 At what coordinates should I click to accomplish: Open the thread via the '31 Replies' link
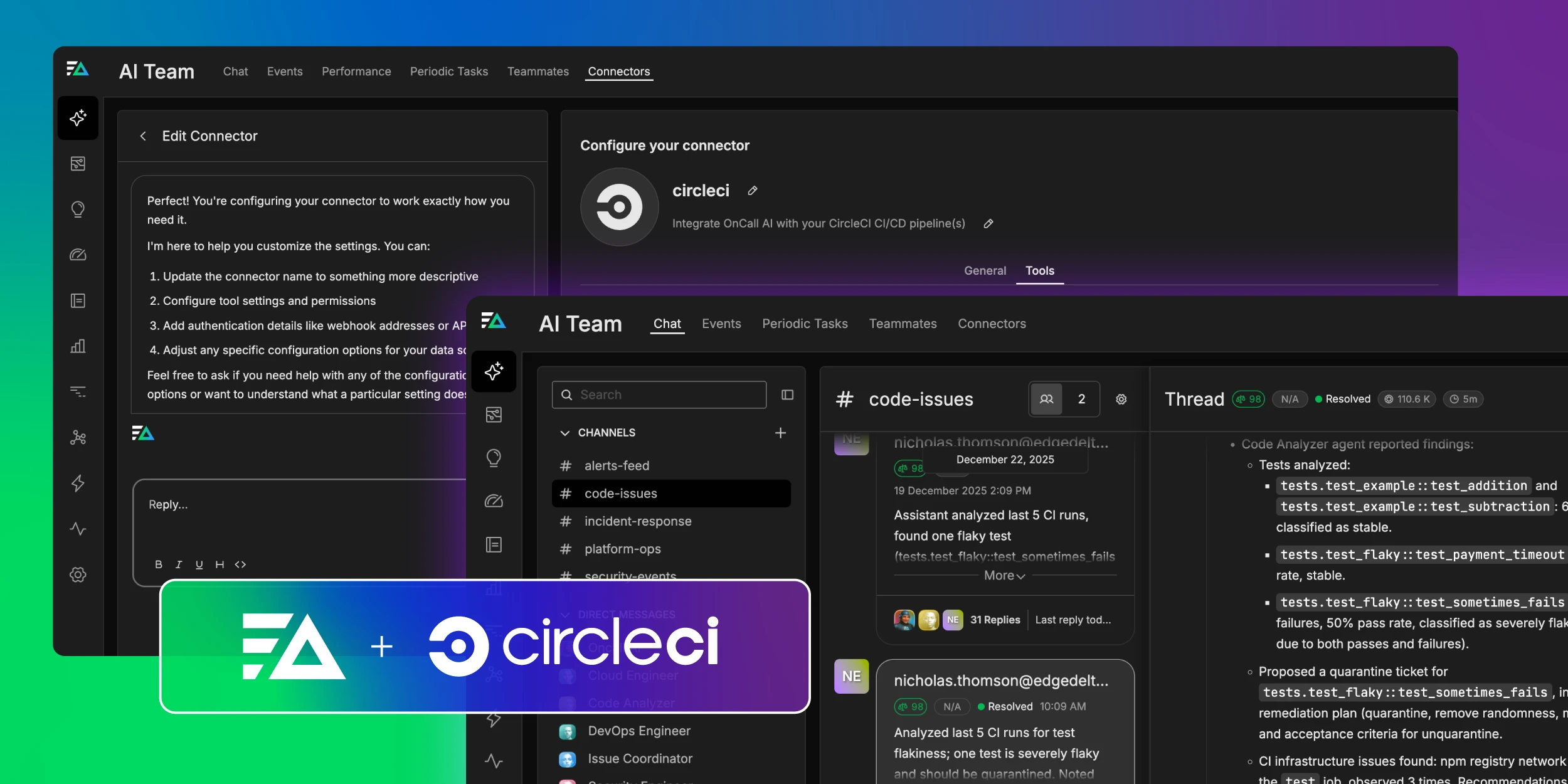click(x=996, y=620)
